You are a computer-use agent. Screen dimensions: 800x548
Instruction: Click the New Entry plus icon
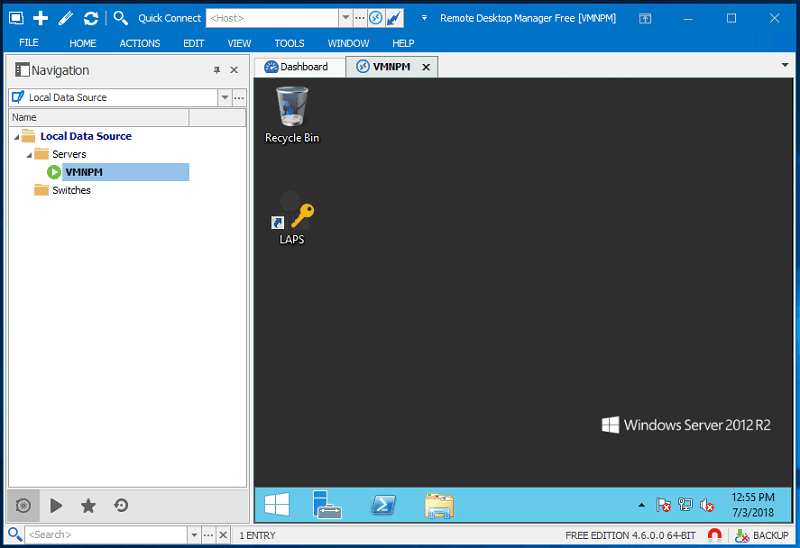[40, 18]
